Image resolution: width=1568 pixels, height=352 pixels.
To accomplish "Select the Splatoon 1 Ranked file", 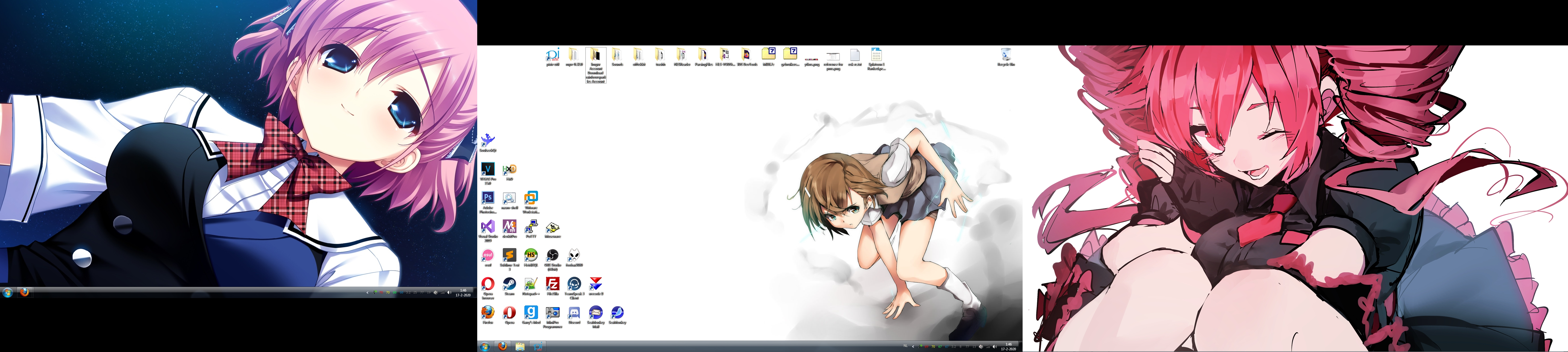I will coord(876,59).
